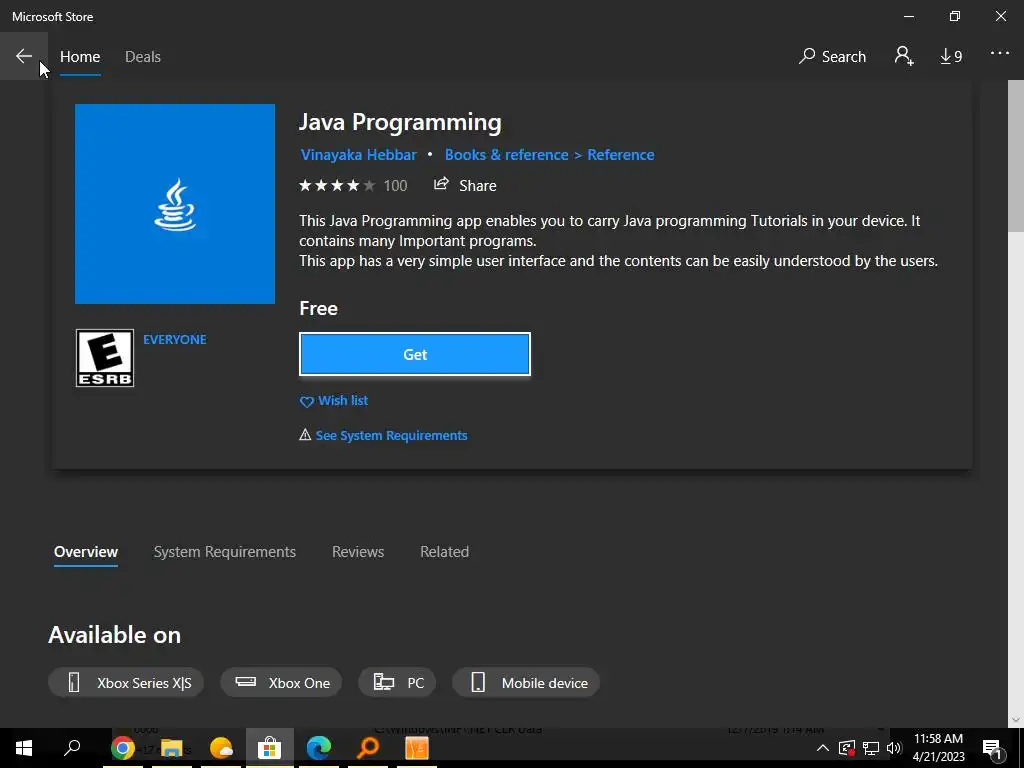Click the Java Programming app logo
The width and height of the screenshot is (1024, 768).
[174, 204]
